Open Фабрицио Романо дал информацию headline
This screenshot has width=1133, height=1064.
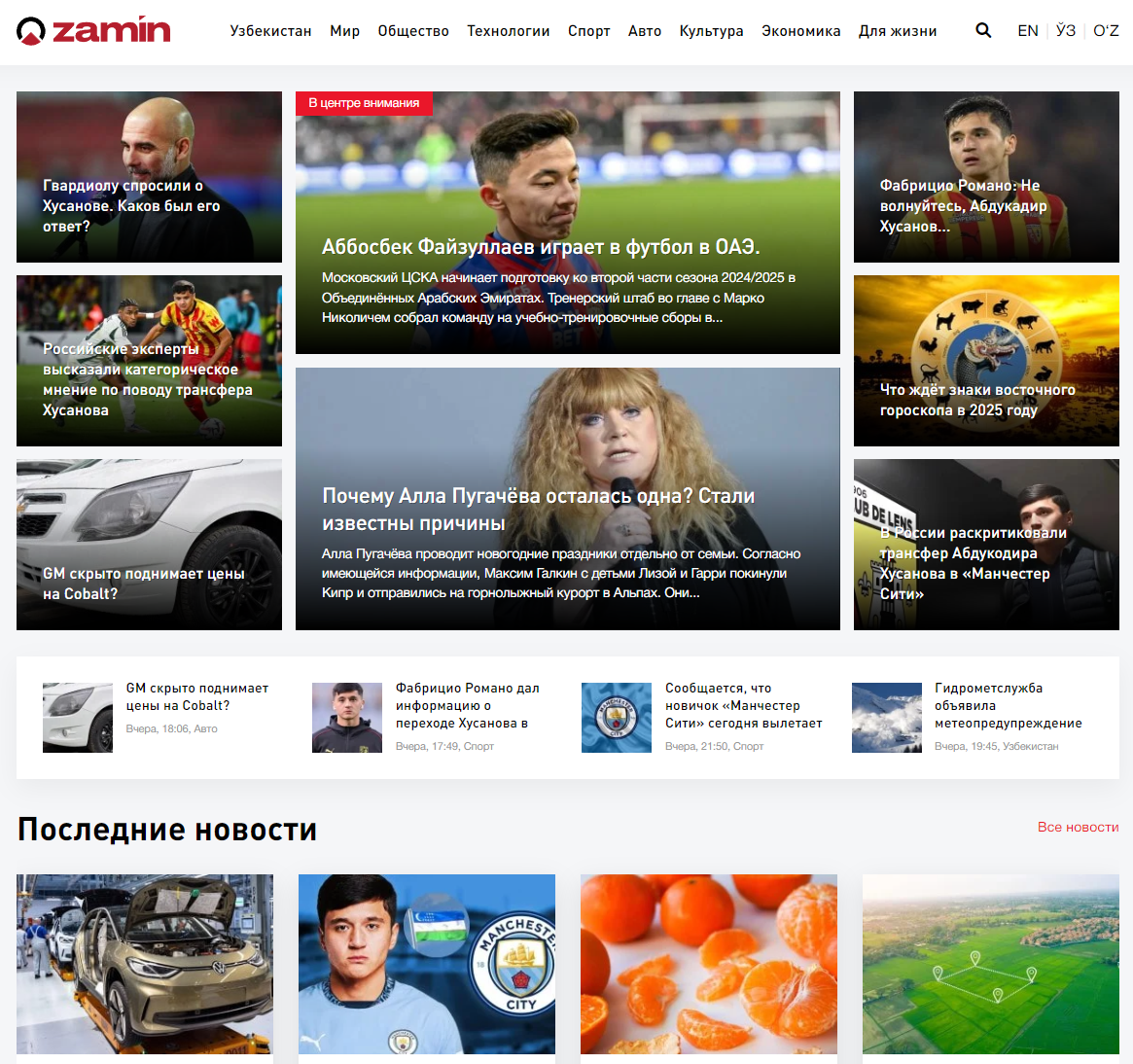468,705
